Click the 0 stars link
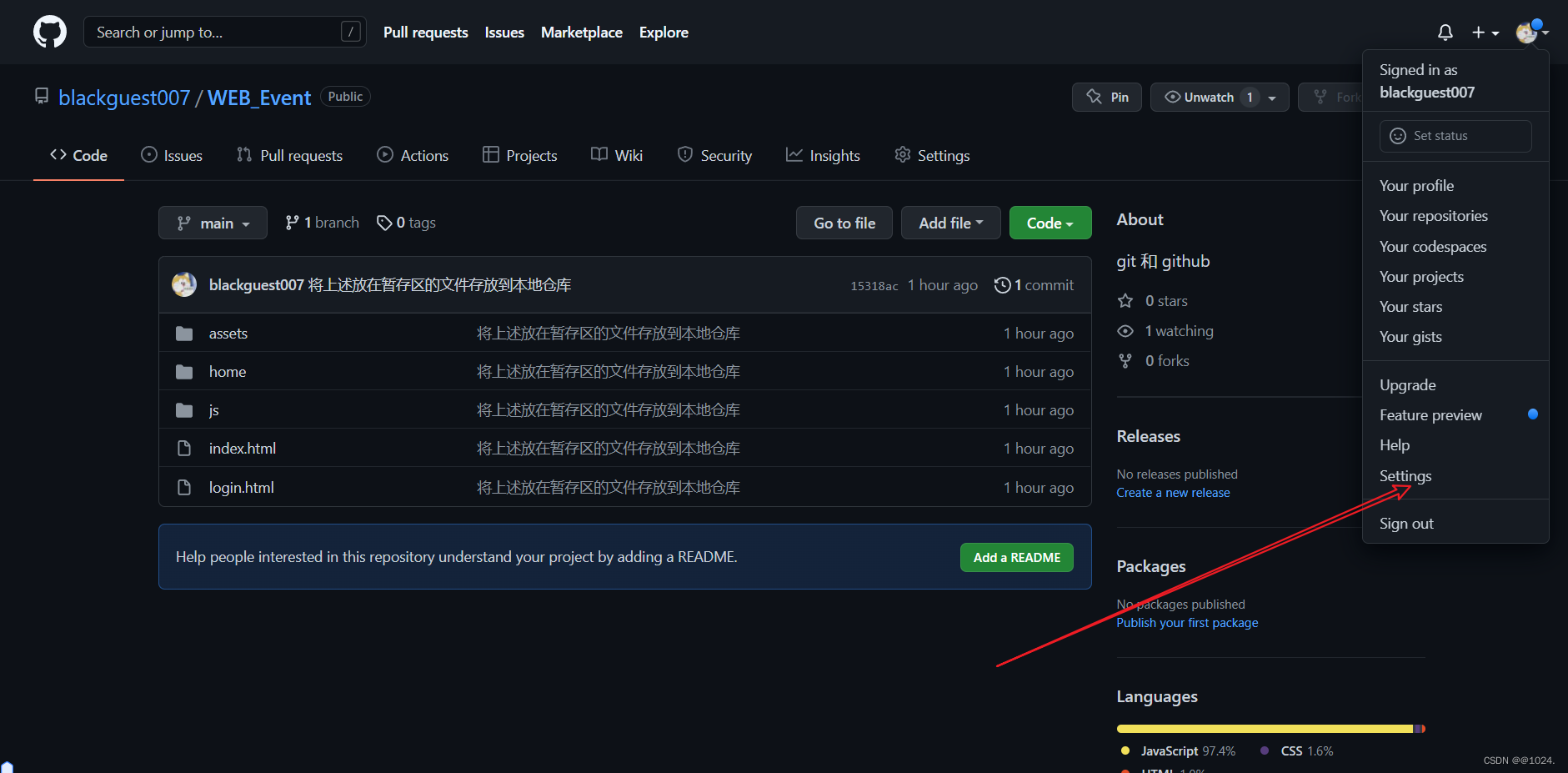 point(1154,301)
